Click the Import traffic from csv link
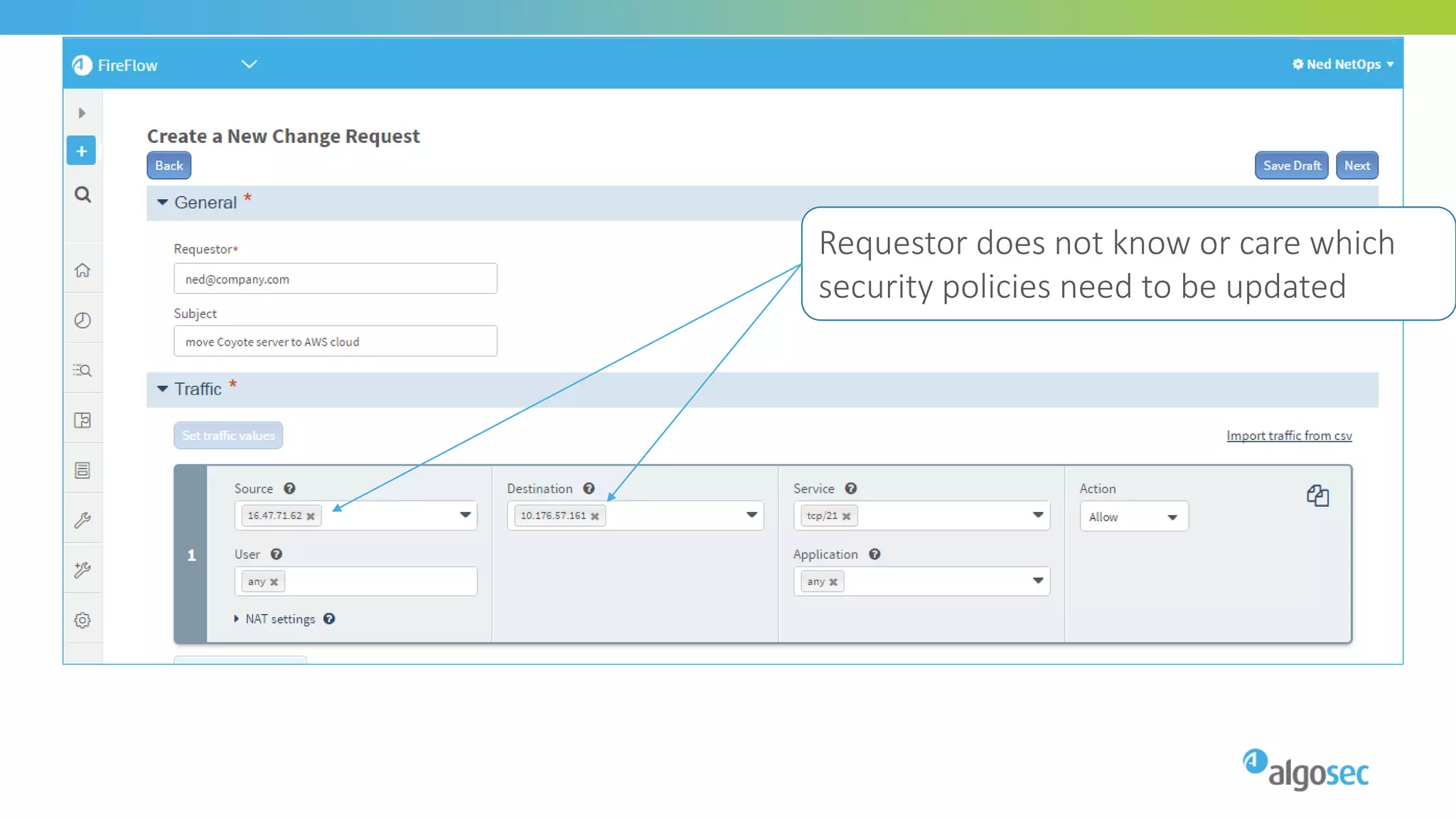This screenshot has height=819, width=1456. 1289,435
